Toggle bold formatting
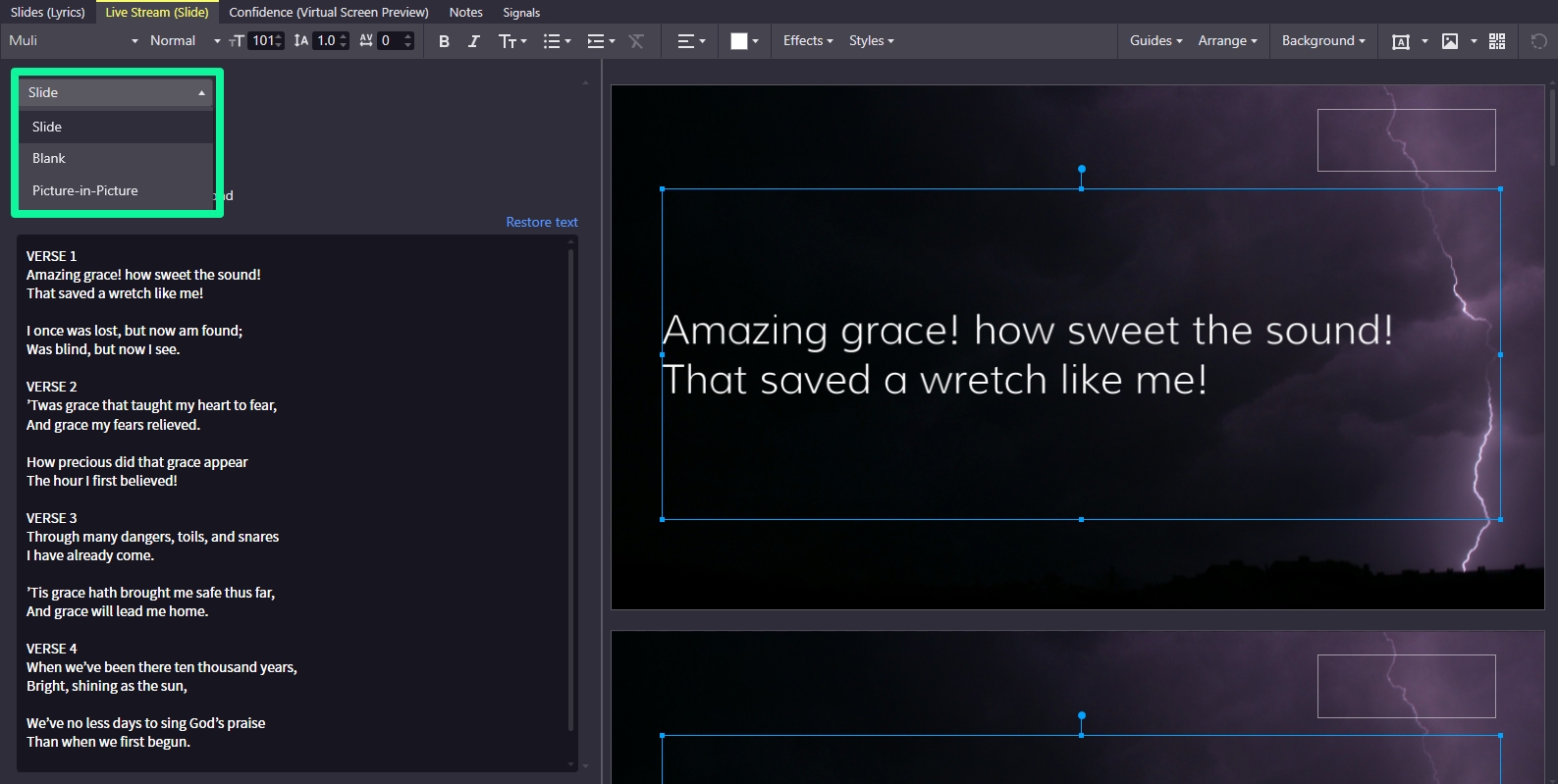Image resolution: width=1558 pixels, height=784 pixels. pyautogui.click(x=444, y=41)
